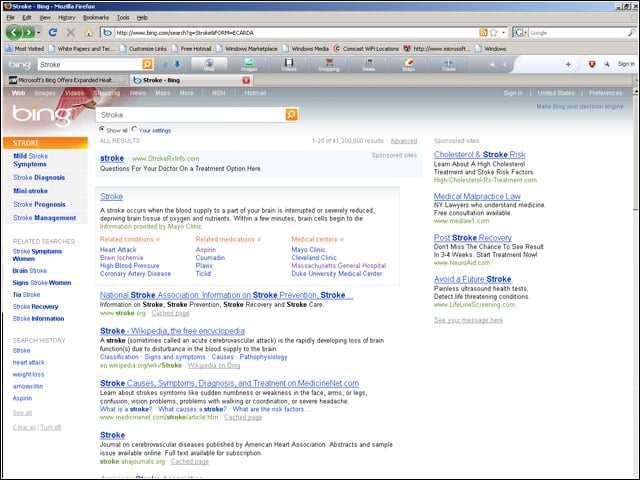Go back with the browser Back arrow

[14, 32]
